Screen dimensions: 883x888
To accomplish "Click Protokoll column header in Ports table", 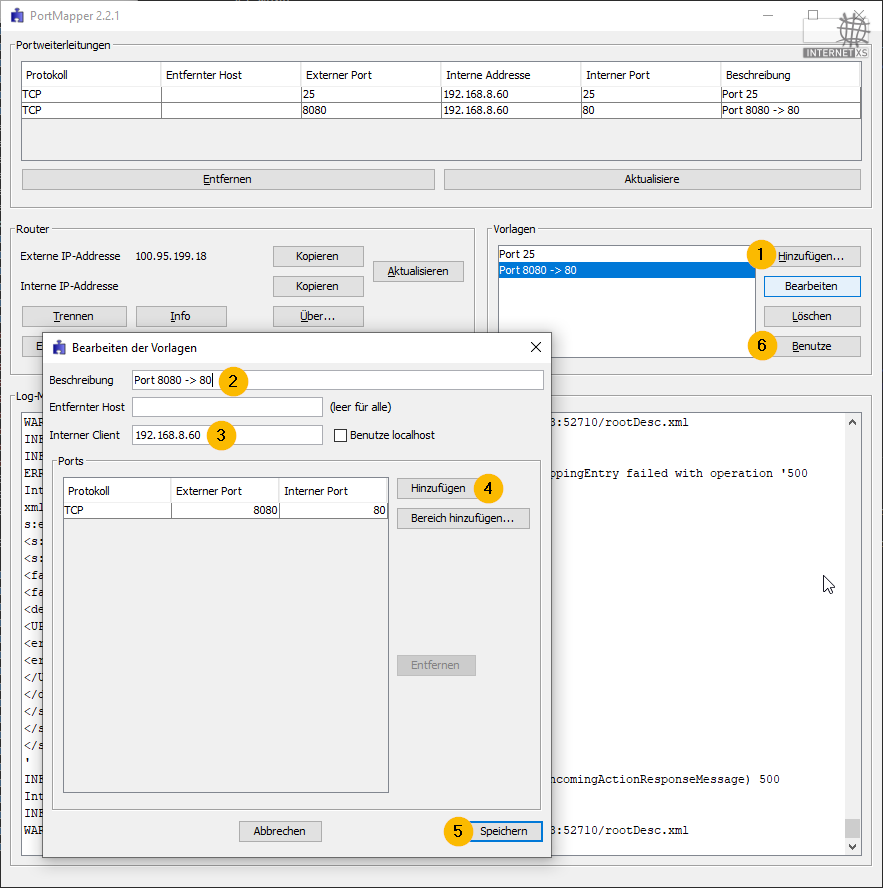I will point(117,491).
